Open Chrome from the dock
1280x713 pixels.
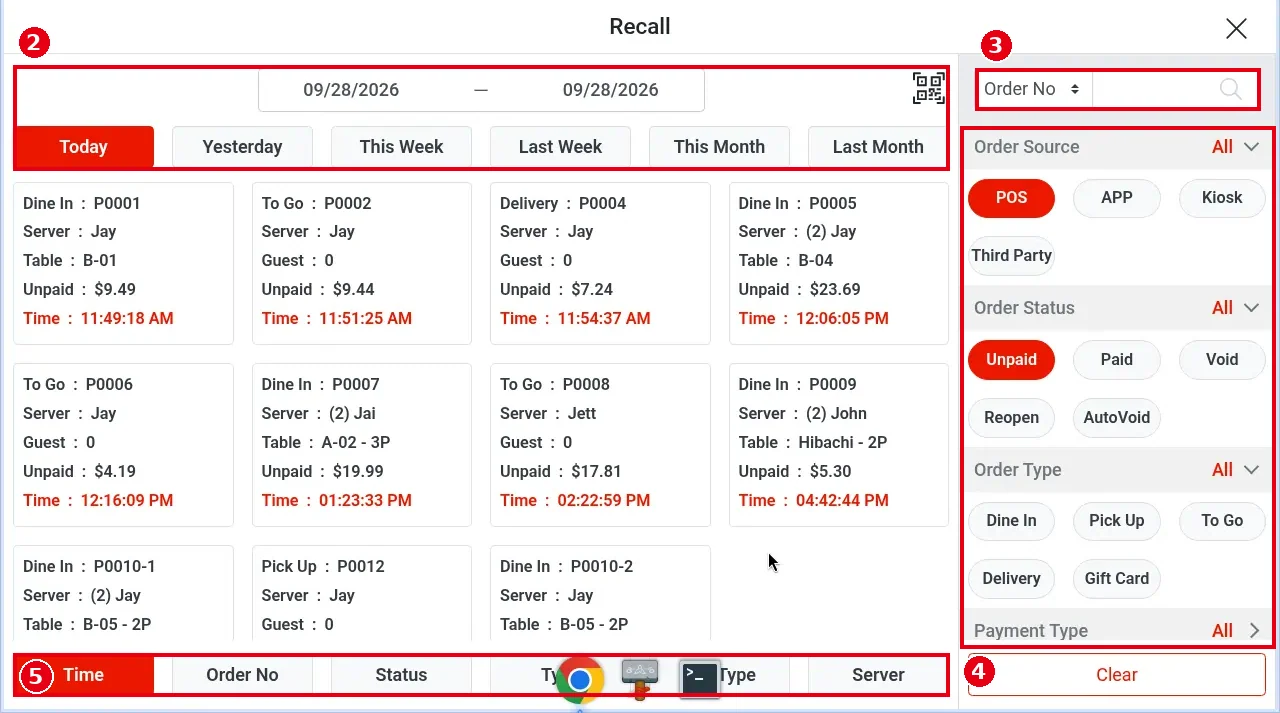click(580, 680)
